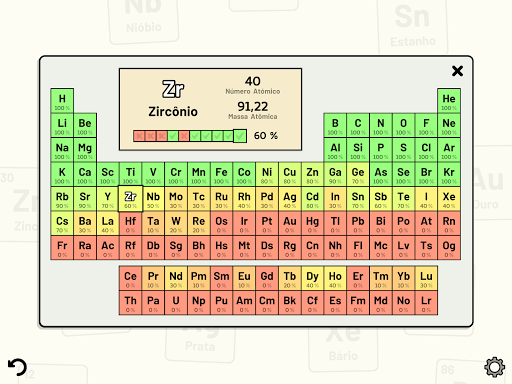Screen dimensions: 512x384
Task: Pick the Lawrencium (Lr) cell
Action: pyautogui.click(x=426, y=303)
